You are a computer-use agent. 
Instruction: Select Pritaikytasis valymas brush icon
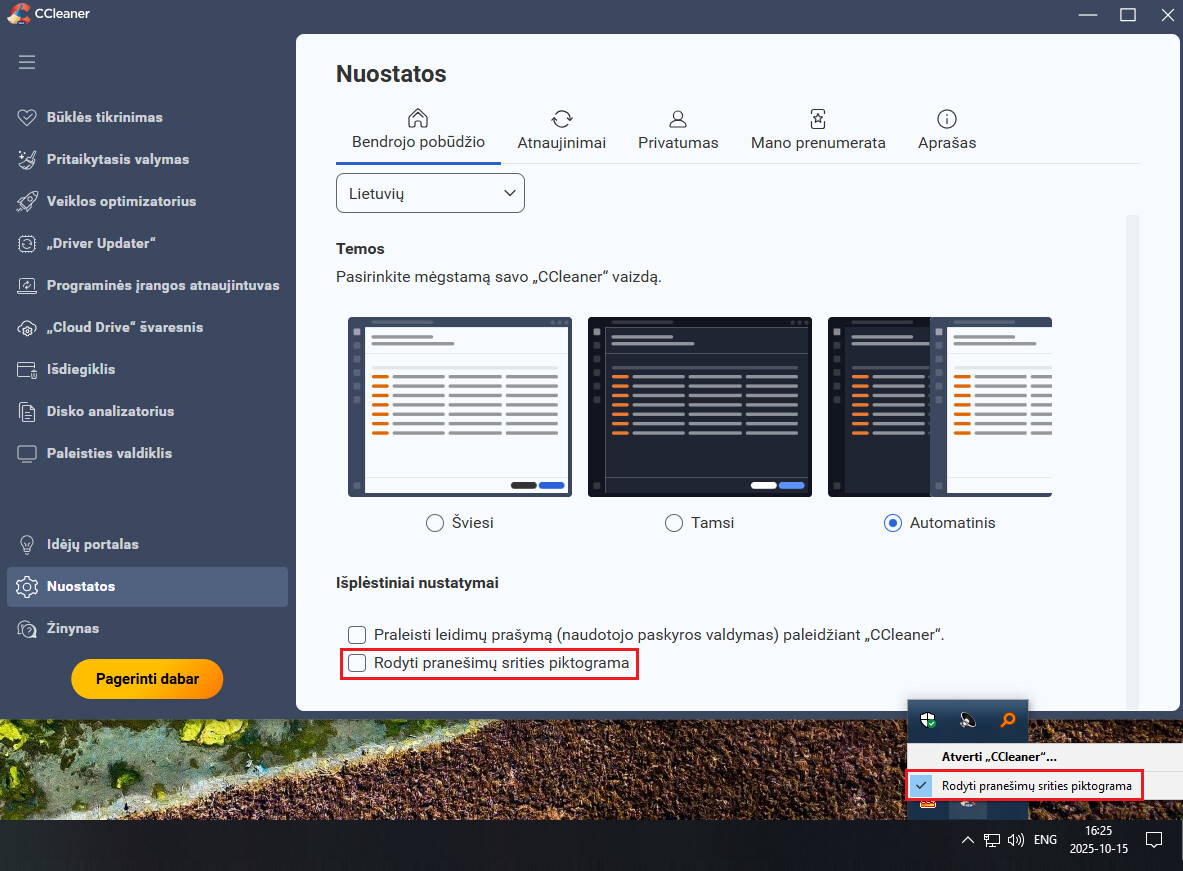(27, 159)
